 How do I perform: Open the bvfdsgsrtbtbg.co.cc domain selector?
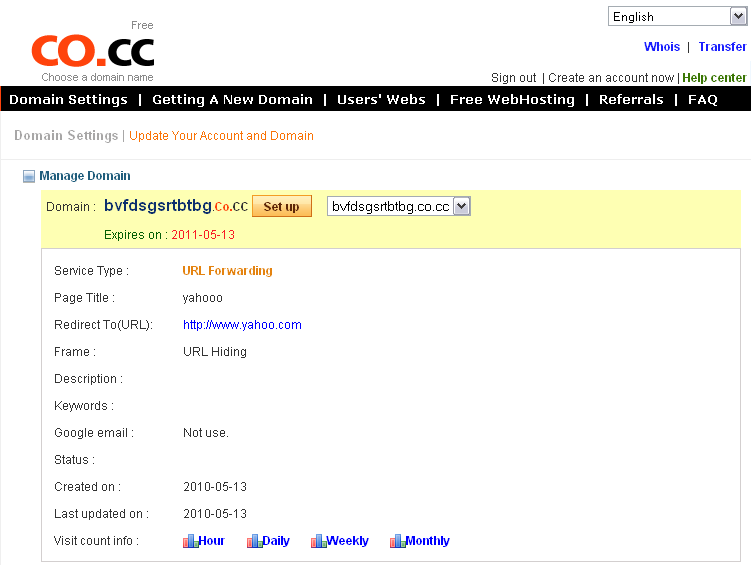click(x=398, y=206)
